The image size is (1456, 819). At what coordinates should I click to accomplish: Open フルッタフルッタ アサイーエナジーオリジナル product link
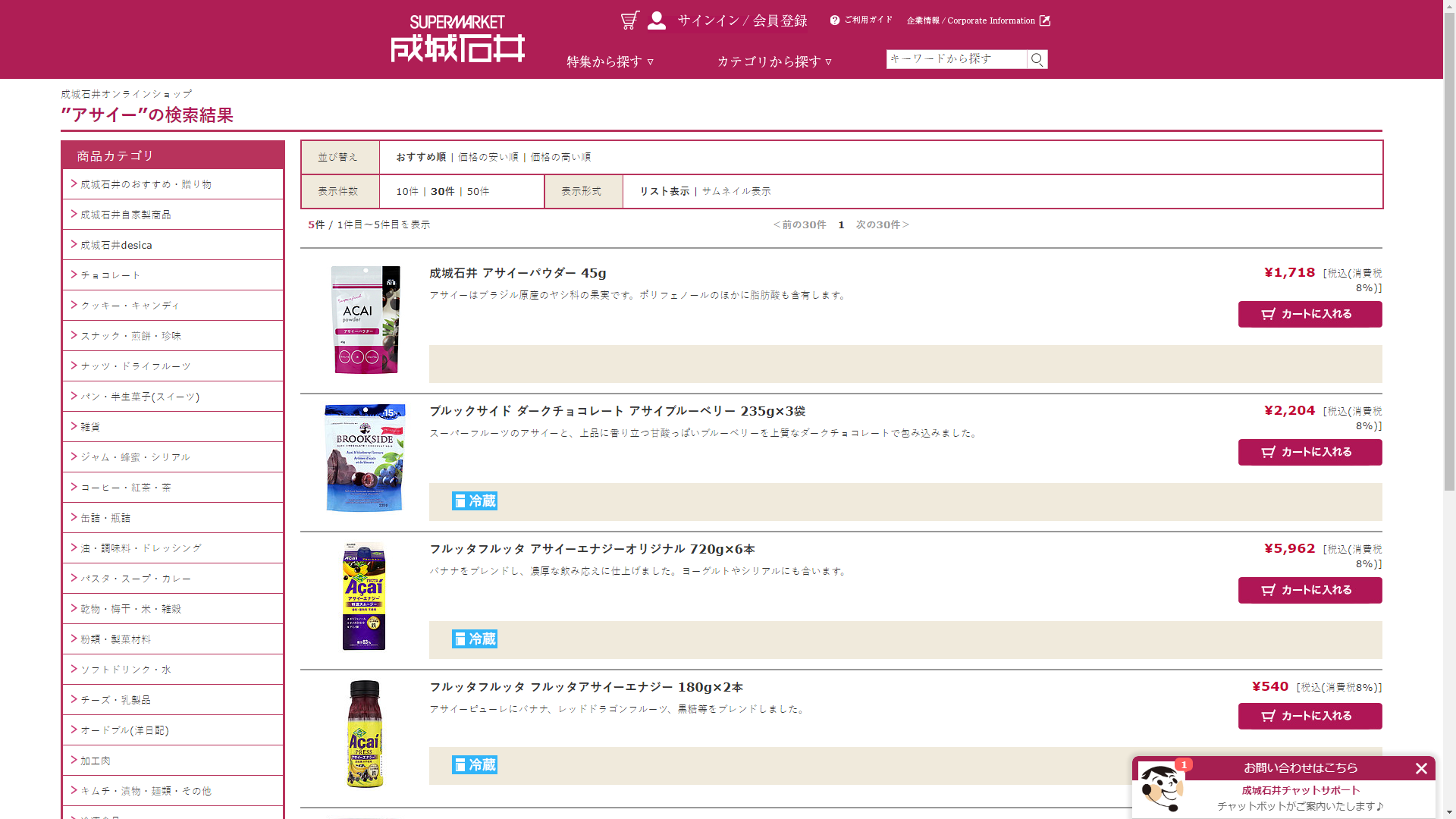click(x=591, y=549)
